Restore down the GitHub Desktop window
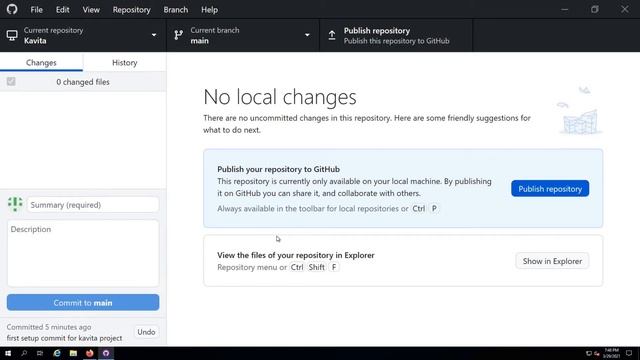This screenshot has width=640, height=360. 595,9
